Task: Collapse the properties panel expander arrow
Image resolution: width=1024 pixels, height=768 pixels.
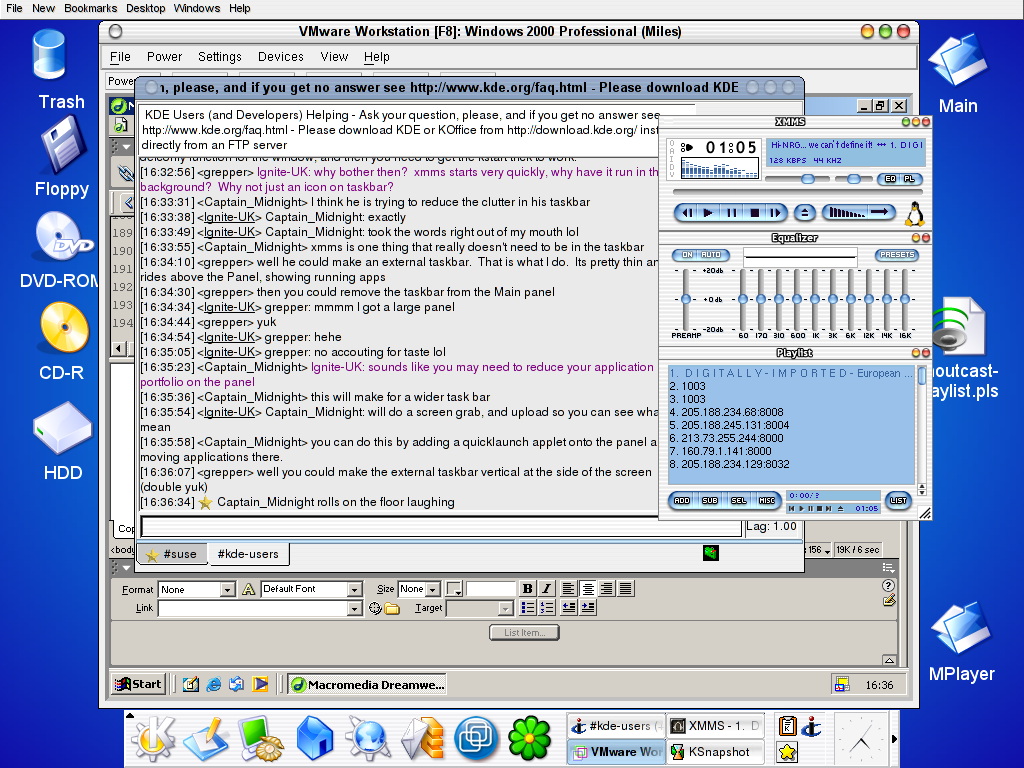Action: [x=889, y=660]
